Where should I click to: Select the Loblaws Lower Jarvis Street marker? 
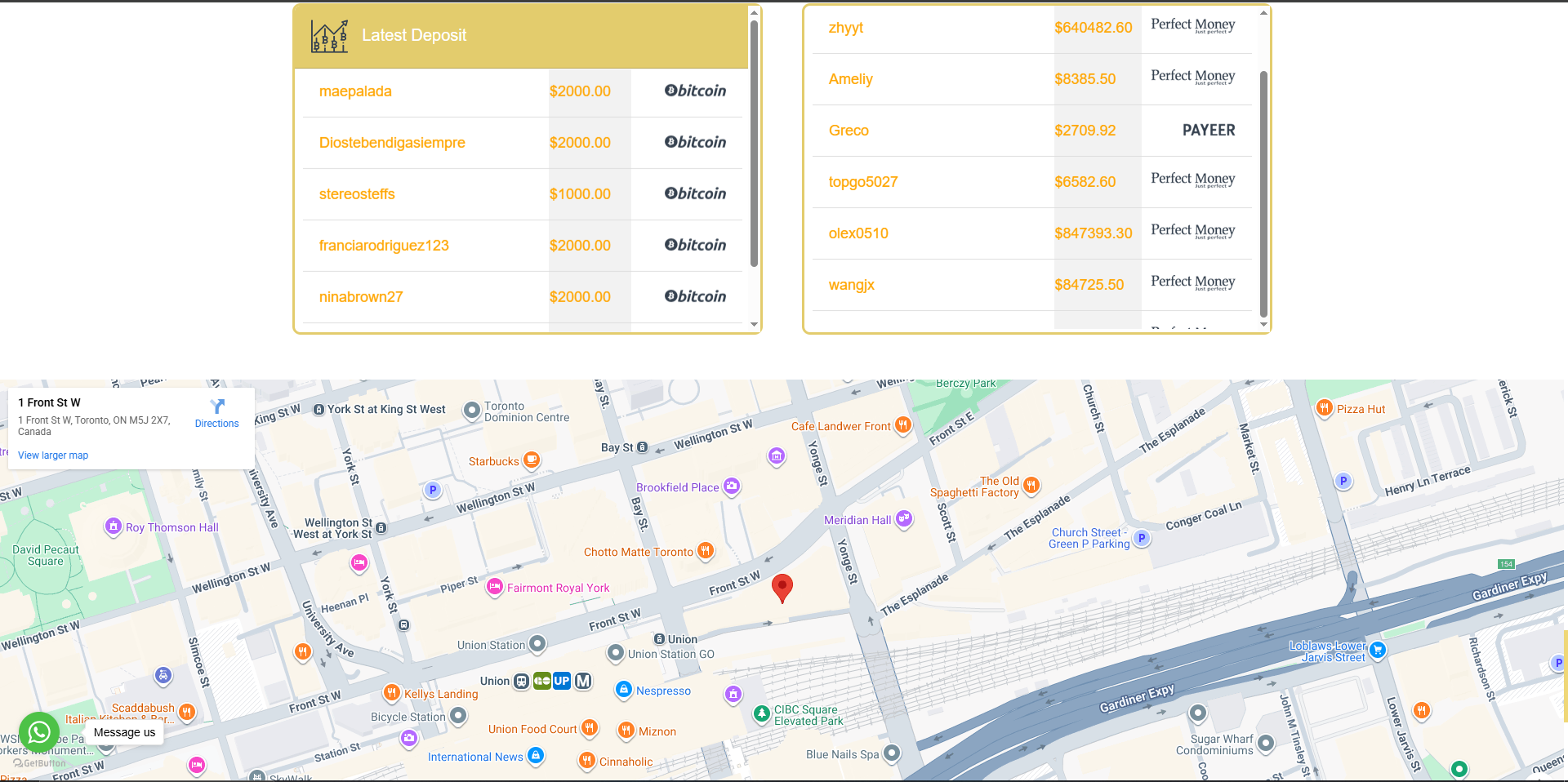coord(1378,651)
